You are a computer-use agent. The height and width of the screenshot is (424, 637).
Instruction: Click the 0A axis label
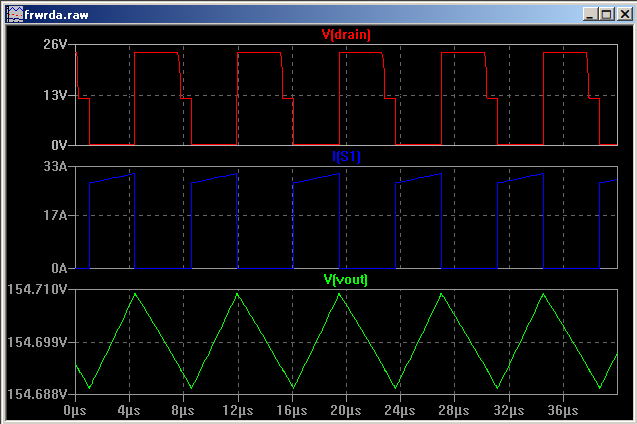point(59,268)
